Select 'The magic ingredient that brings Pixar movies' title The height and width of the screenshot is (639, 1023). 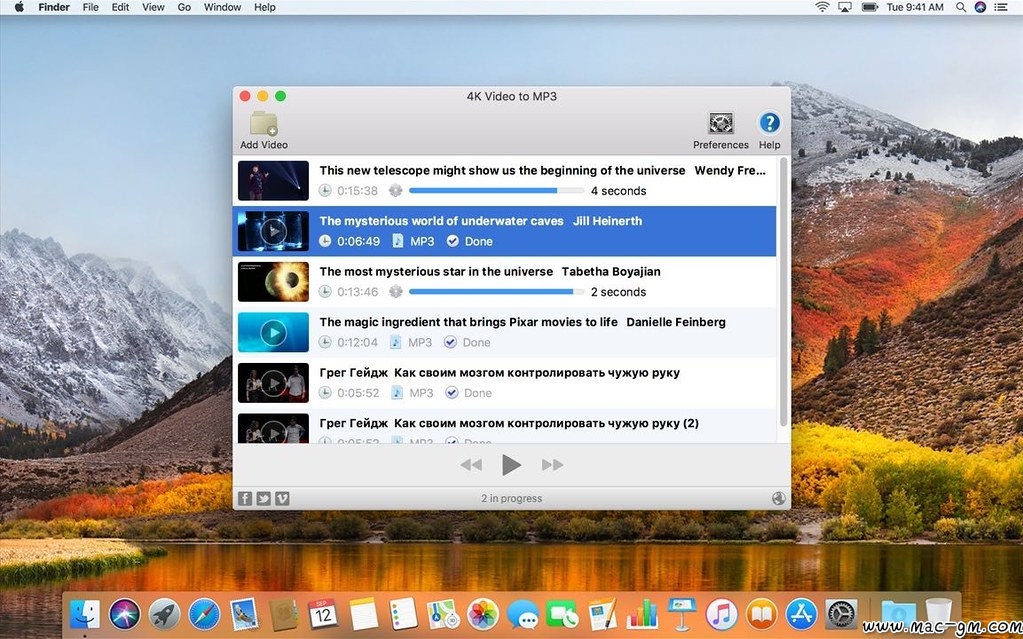468,322
